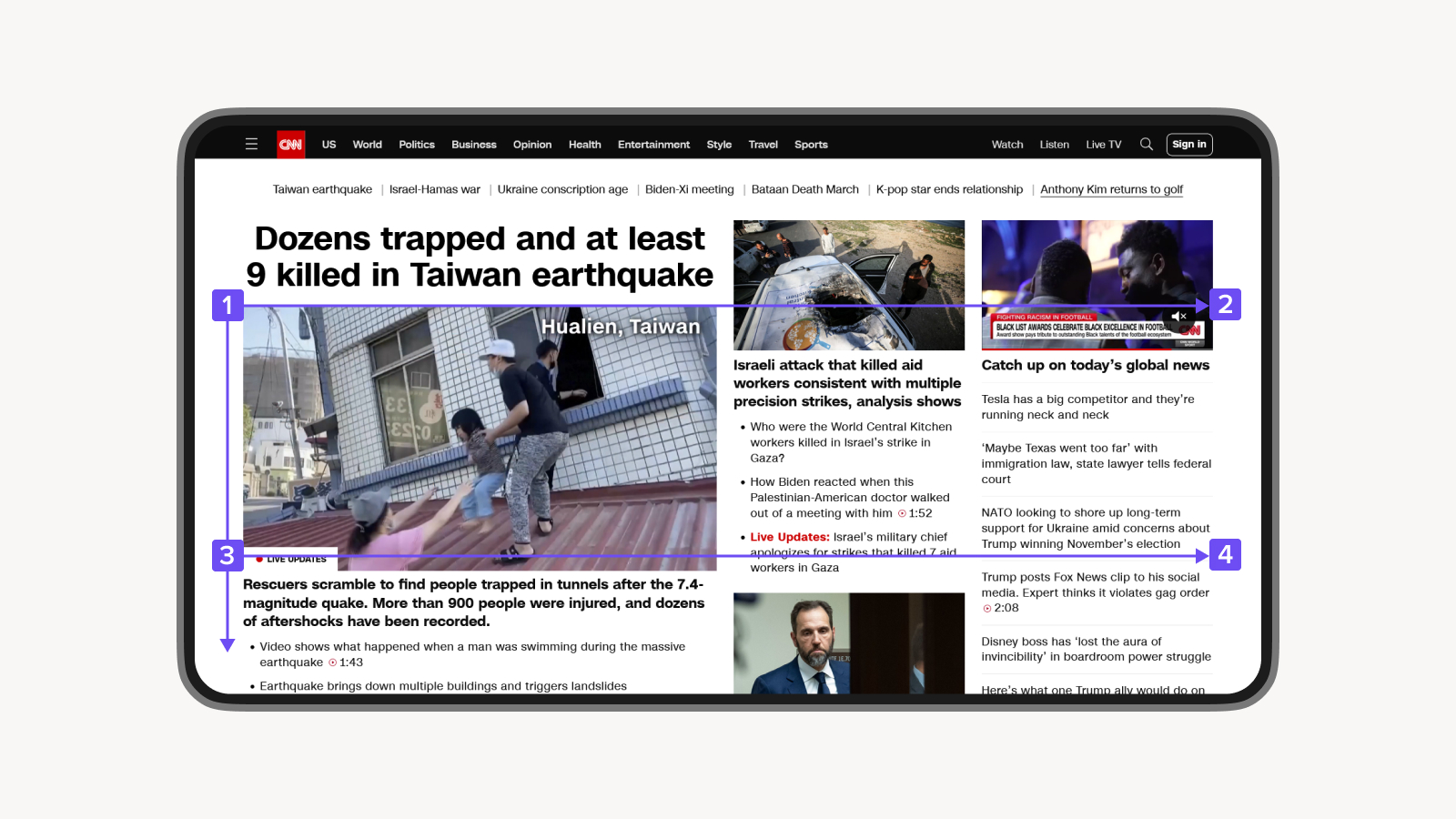This screenshot has width=1456, height=819.
Task: Open the Taiwan earthquake main headline
Action: pos(480,257)
